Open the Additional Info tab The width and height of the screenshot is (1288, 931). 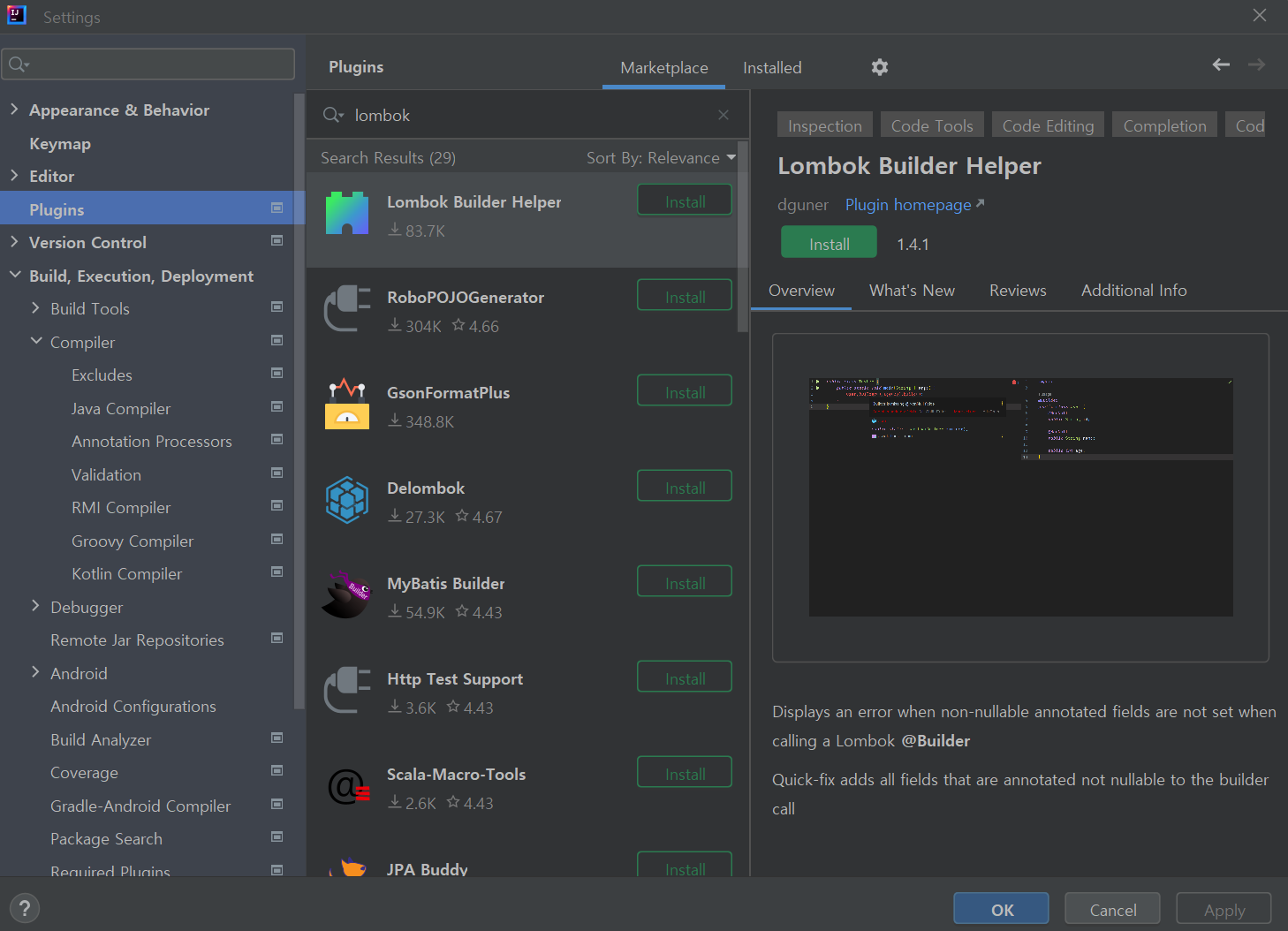pos(1133,291)
